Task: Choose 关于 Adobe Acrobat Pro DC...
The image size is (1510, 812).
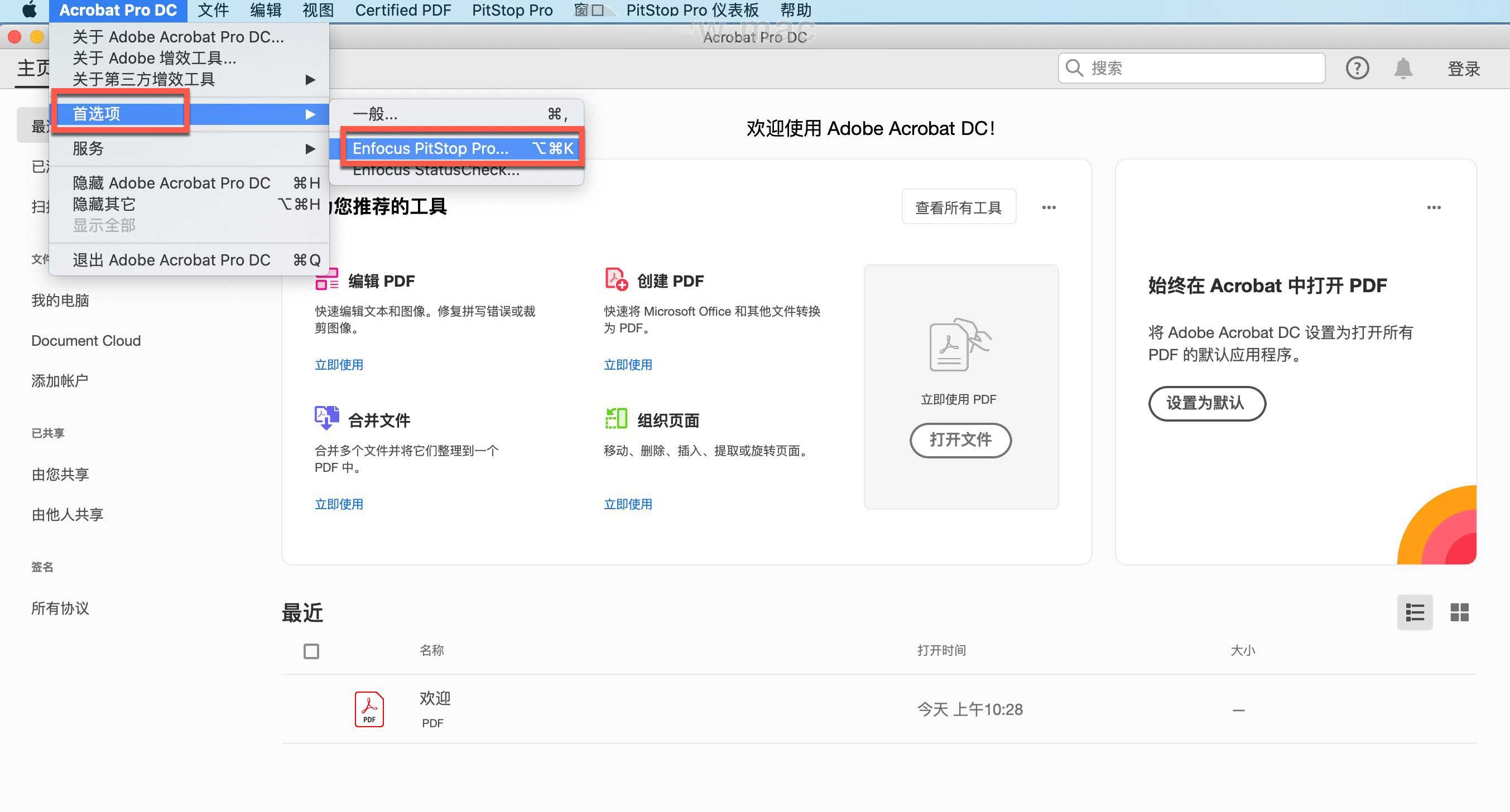Action: (189, 37)
